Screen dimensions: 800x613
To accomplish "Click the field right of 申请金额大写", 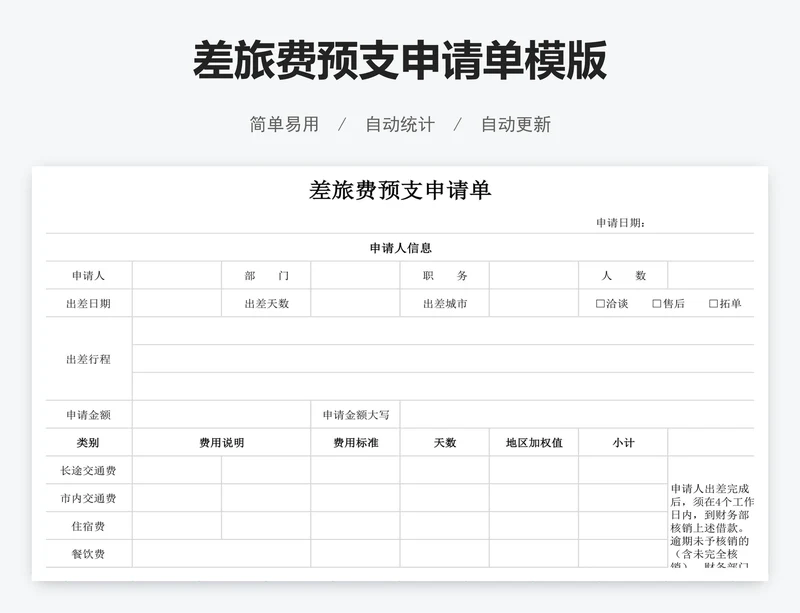I will pyautogui.click(x=576, y=415).
